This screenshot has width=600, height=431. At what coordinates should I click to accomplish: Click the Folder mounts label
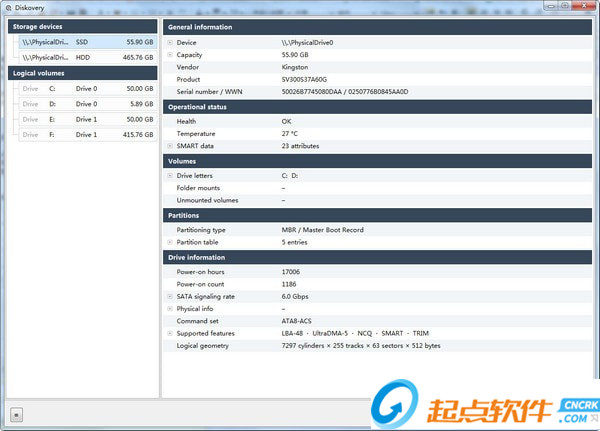(198, 188)
